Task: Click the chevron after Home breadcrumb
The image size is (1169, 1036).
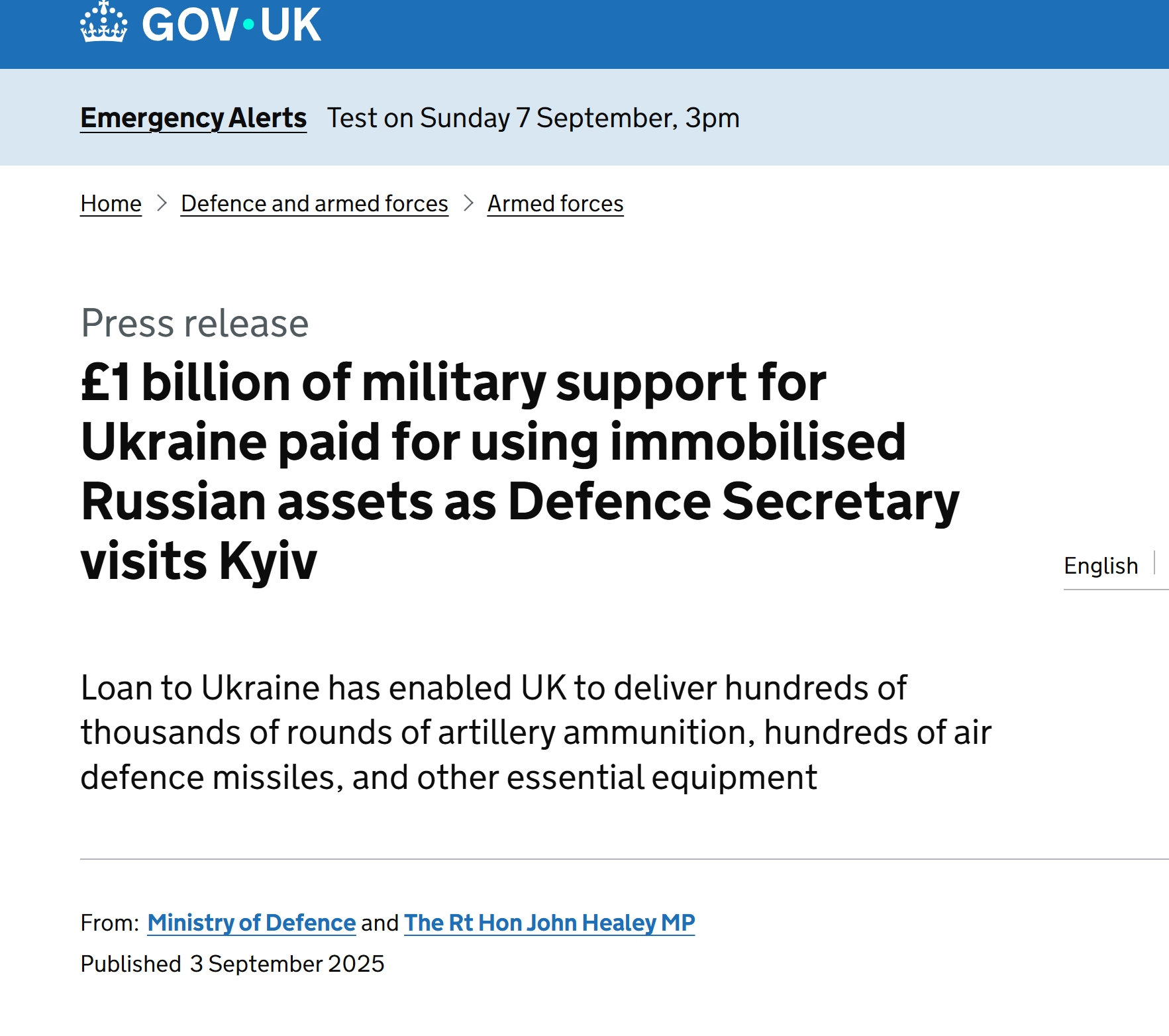Action: click(162, 203)
